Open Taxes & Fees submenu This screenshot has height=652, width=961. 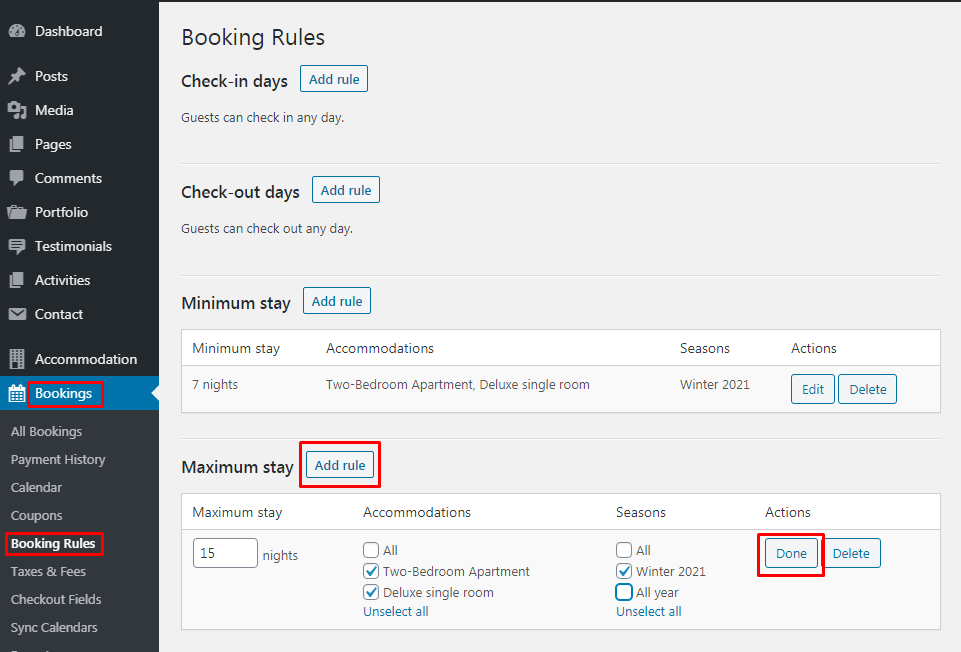pos(48,572)
